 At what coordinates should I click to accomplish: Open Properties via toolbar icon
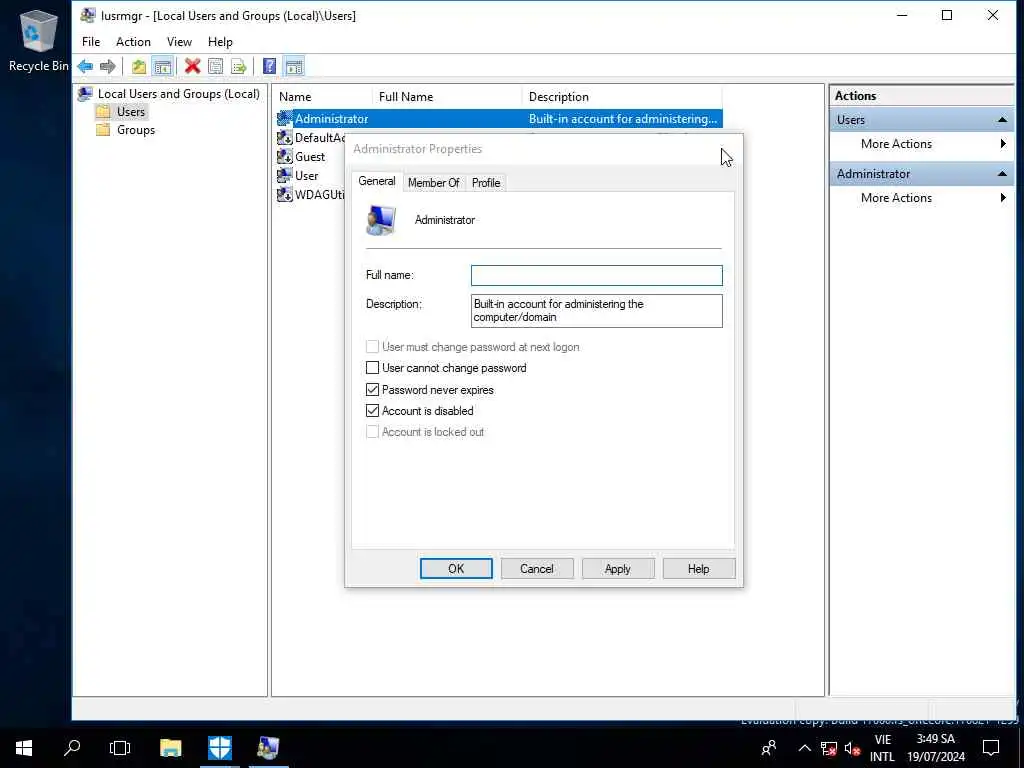tap(215, 66)
